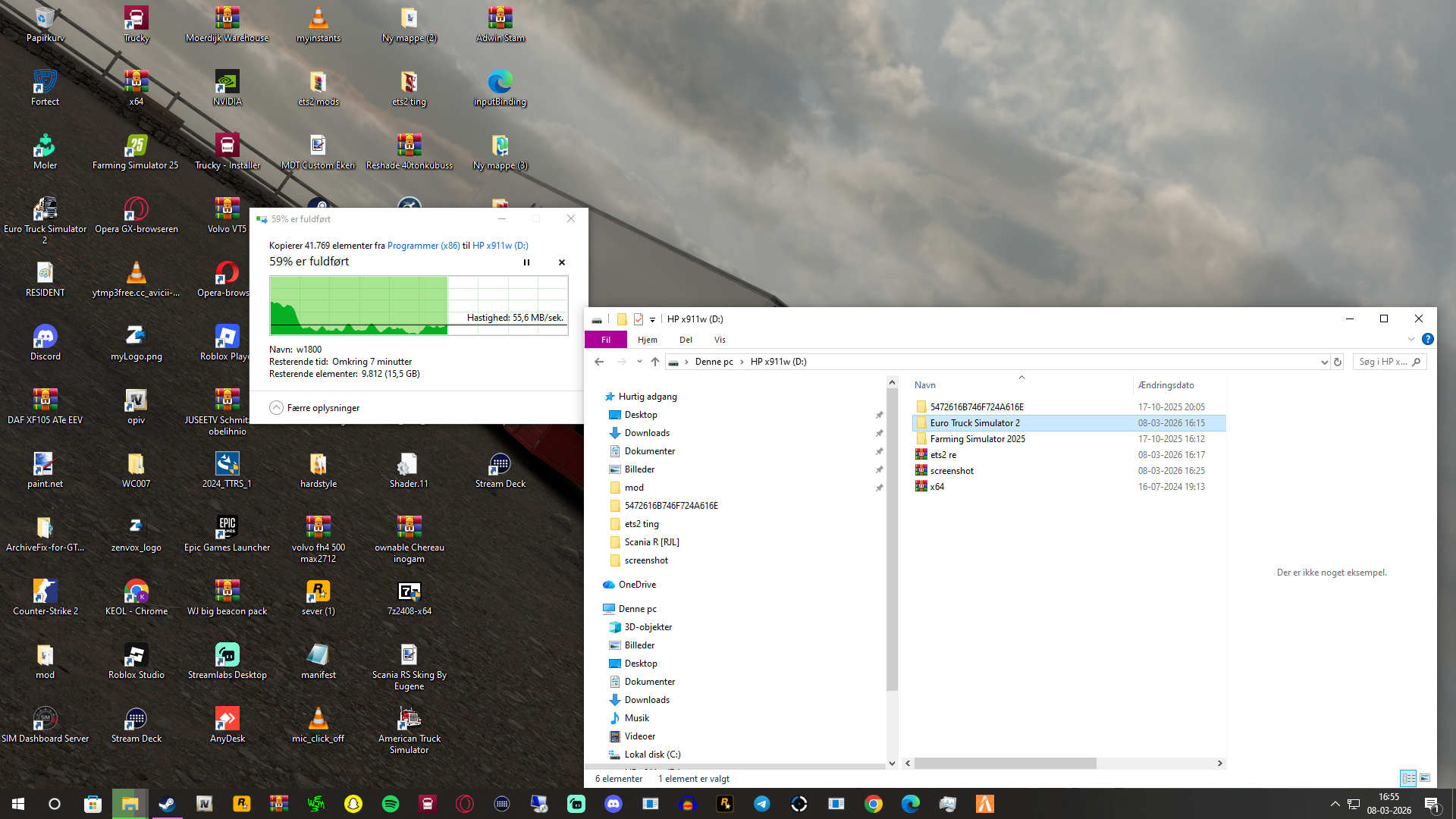Cancel the copy with the X button
1456x819 pixels.
point(562,262)
